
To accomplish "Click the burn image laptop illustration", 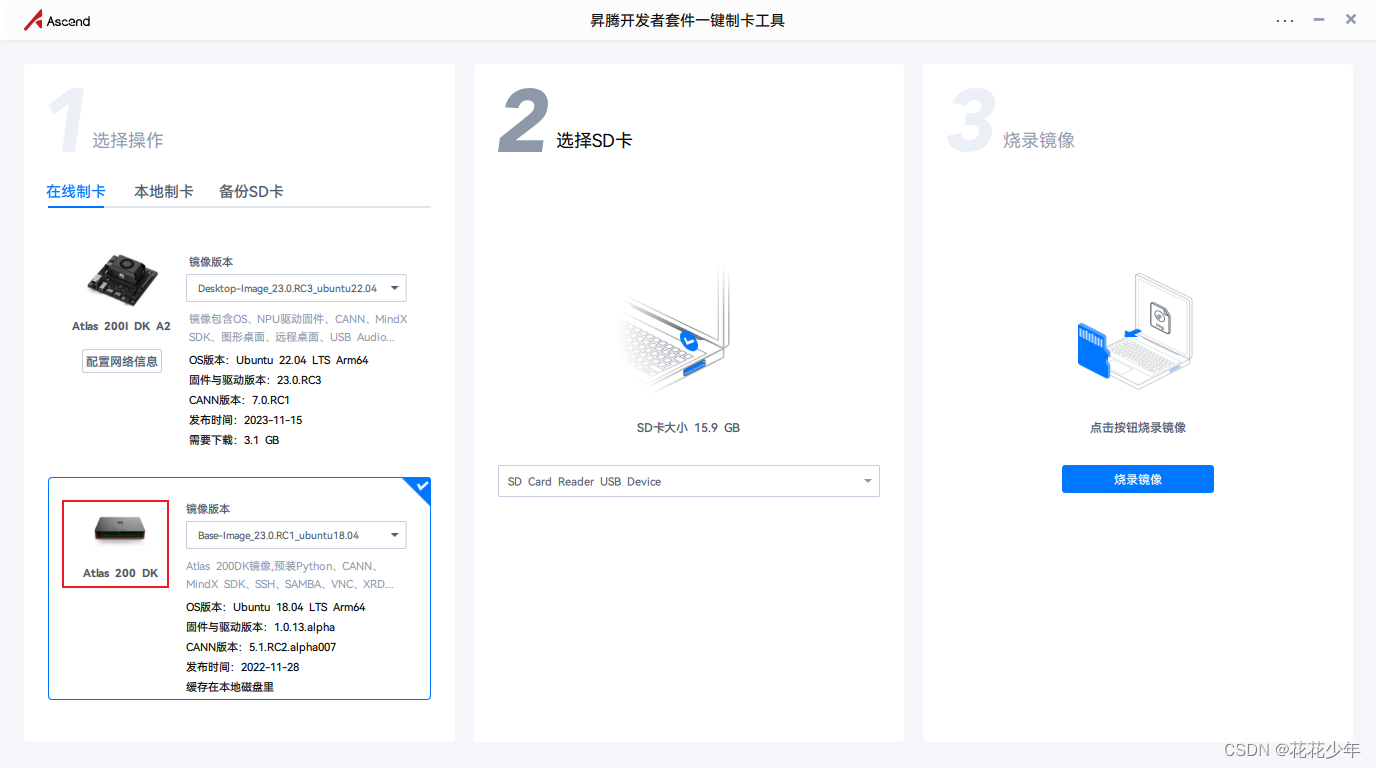I will [1135, 332].
